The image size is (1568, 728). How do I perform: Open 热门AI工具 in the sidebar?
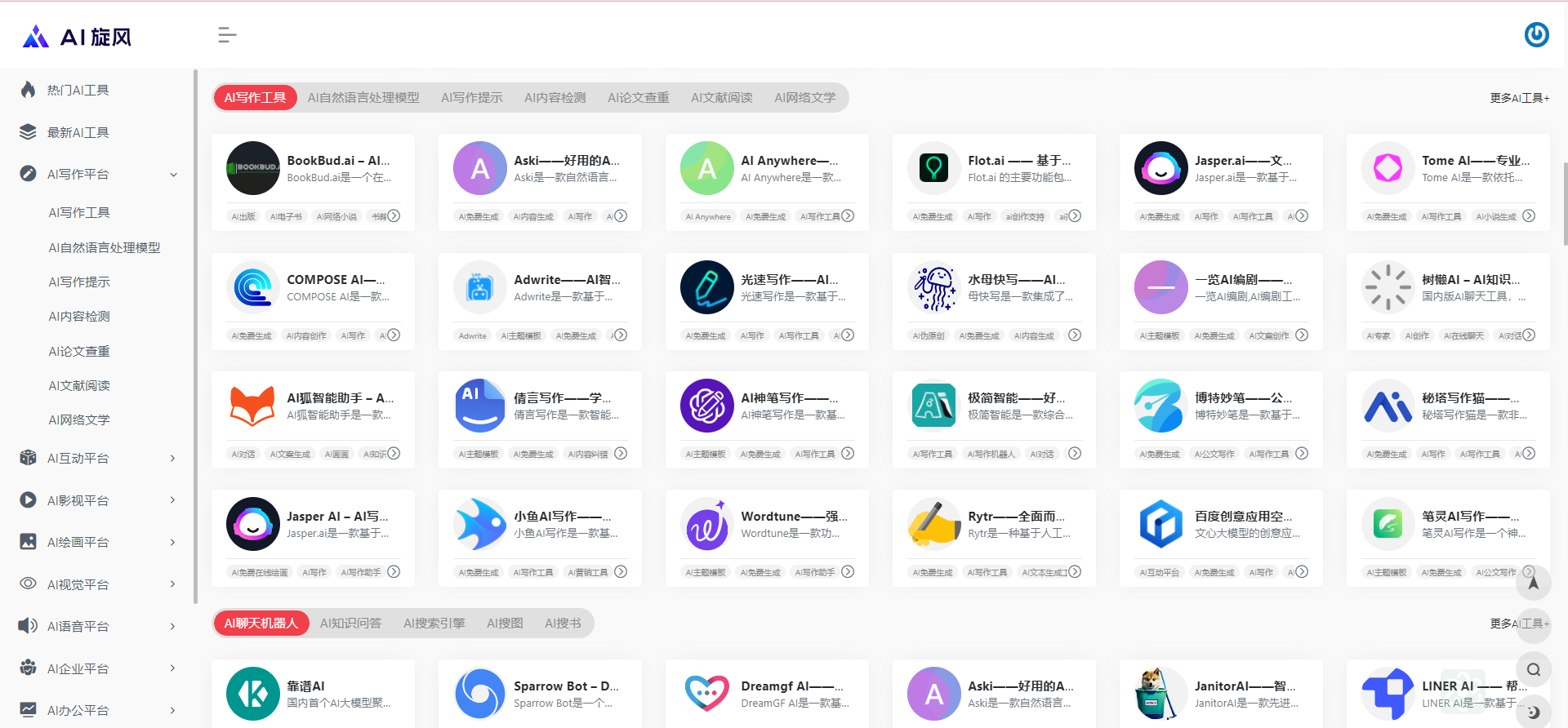pyautogui.click(x=78, y=90)
